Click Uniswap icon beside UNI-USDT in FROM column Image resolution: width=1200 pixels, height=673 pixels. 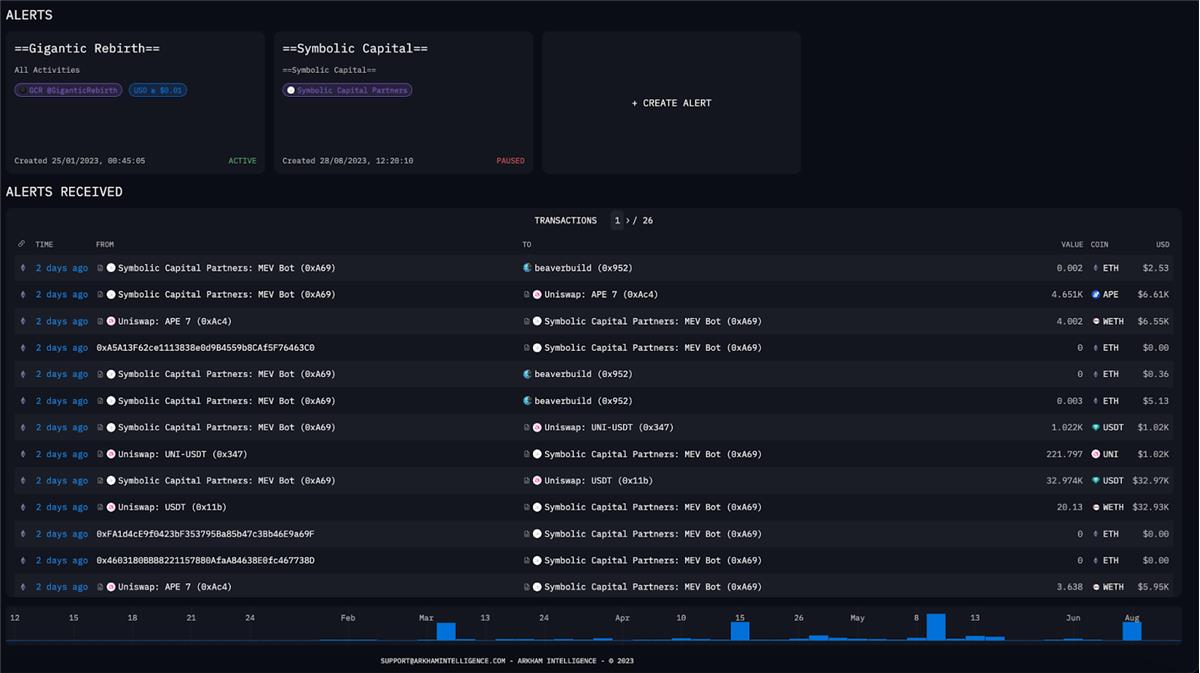coord(111,454)
